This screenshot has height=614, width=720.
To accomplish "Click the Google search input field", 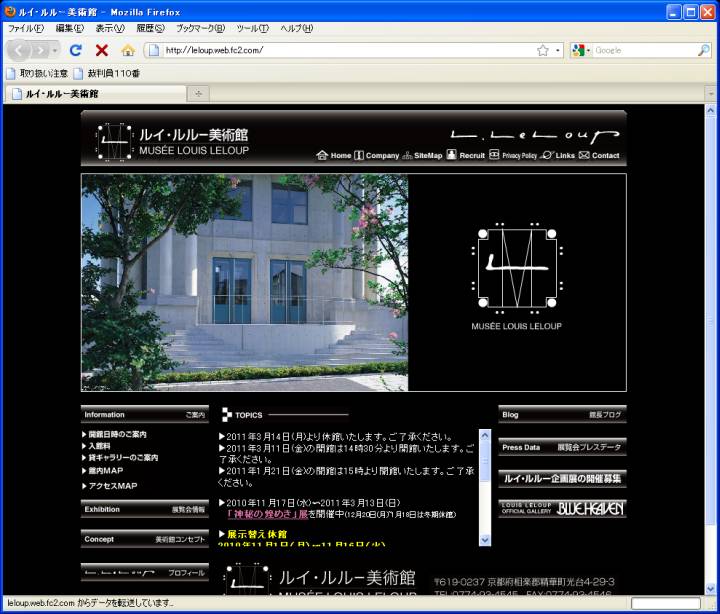I will pos(650,50).
